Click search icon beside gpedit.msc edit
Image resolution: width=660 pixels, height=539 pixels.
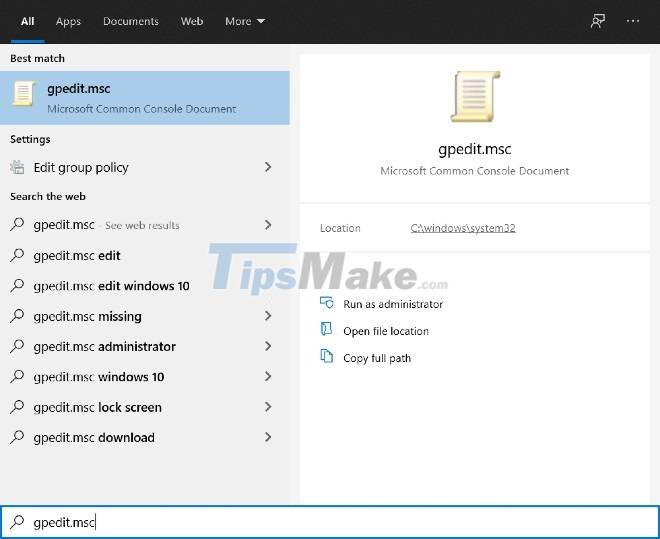tap(17, 255)
